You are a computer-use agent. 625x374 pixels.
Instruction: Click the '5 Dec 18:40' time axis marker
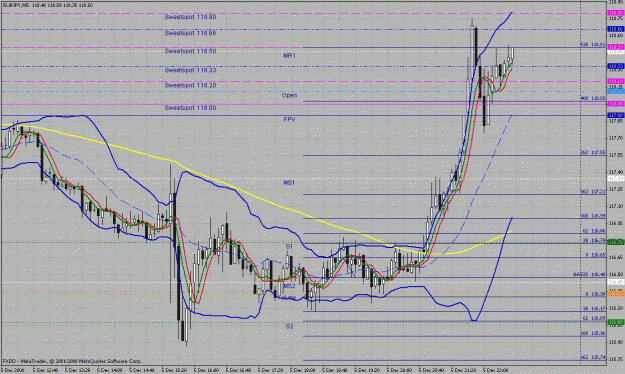click(x=336, y=370)
